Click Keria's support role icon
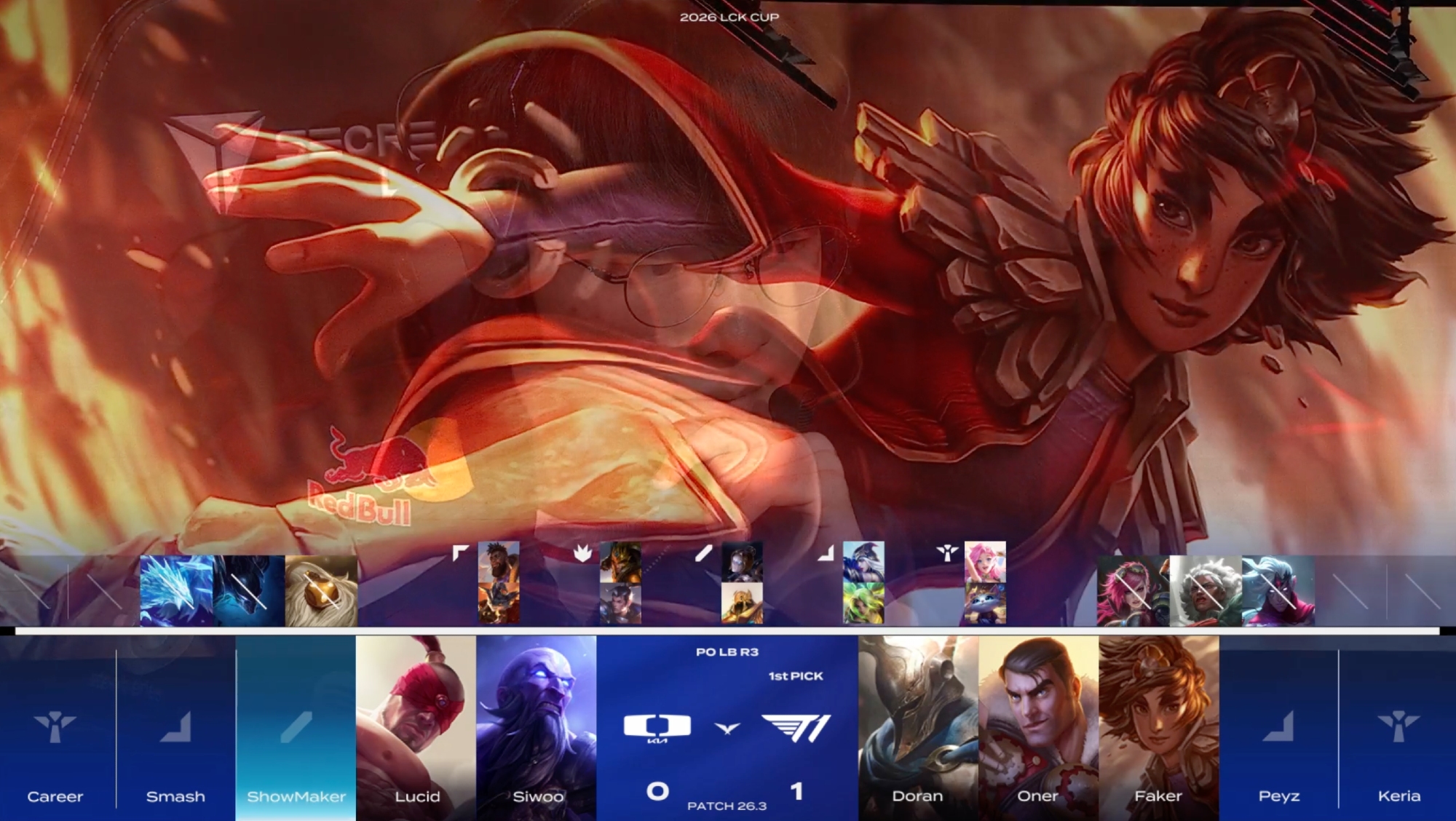The image size is (1456, 821). [x=1398, y=726]
